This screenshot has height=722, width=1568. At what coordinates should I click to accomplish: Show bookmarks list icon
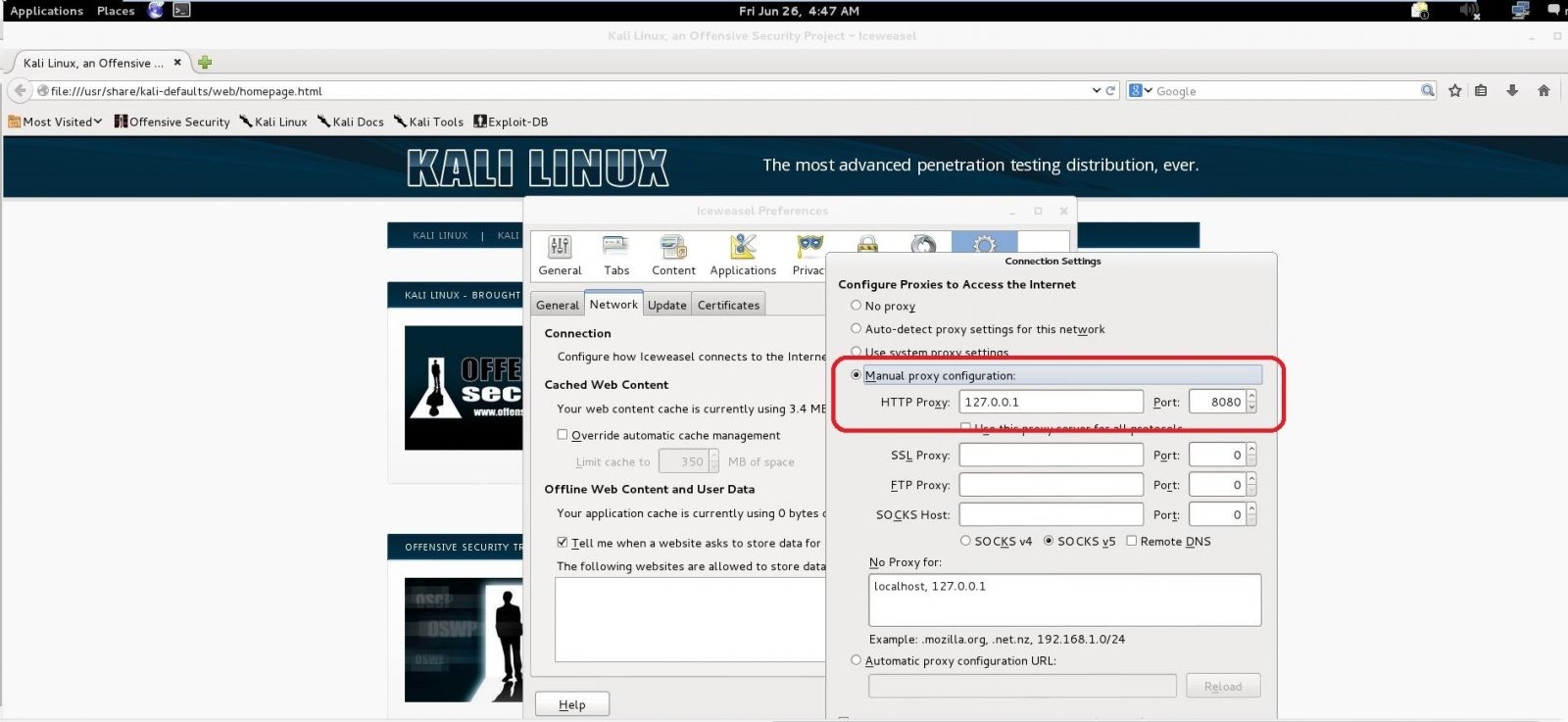click(x=1482, y=90)
